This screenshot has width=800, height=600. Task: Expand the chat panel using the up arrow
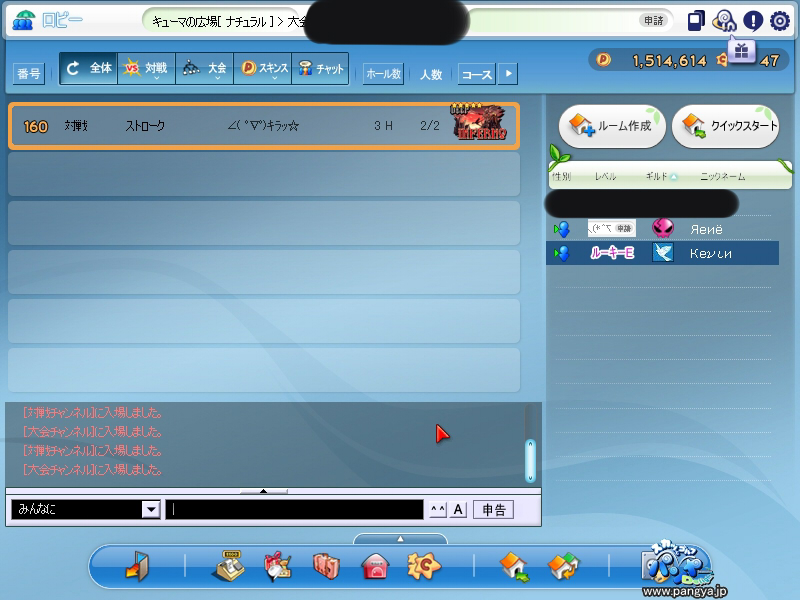coord(264,491)
